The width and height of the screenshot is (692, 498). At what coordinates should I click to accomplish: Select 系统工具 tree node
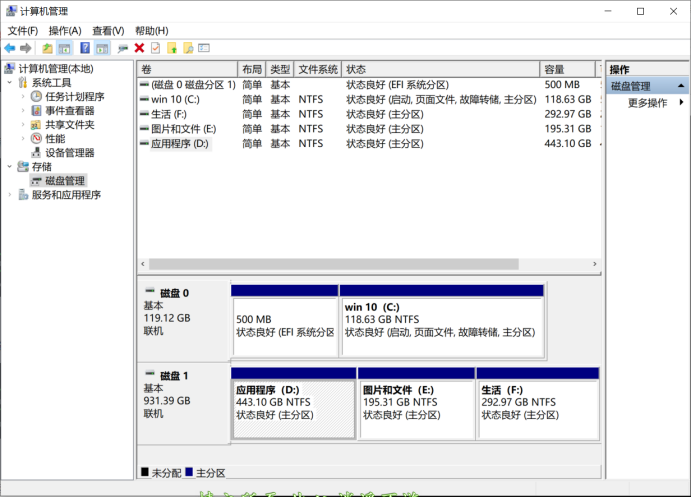pos(51,83)
